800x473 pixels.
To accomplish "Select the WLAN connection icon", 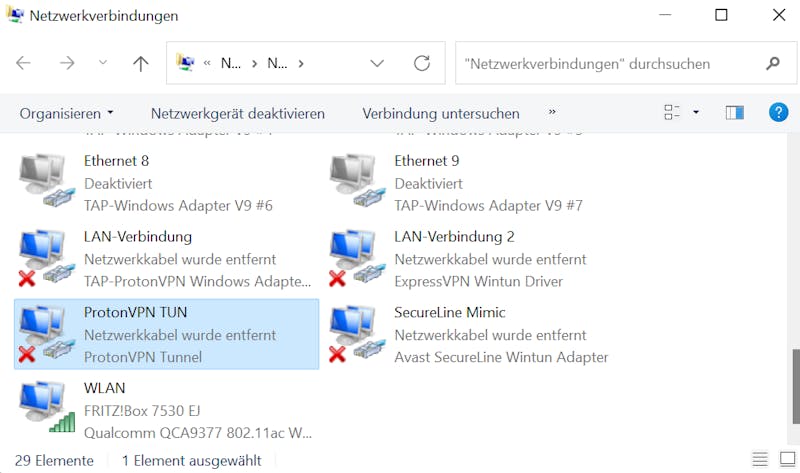I will pyautogui.click(x=47, y=408).
